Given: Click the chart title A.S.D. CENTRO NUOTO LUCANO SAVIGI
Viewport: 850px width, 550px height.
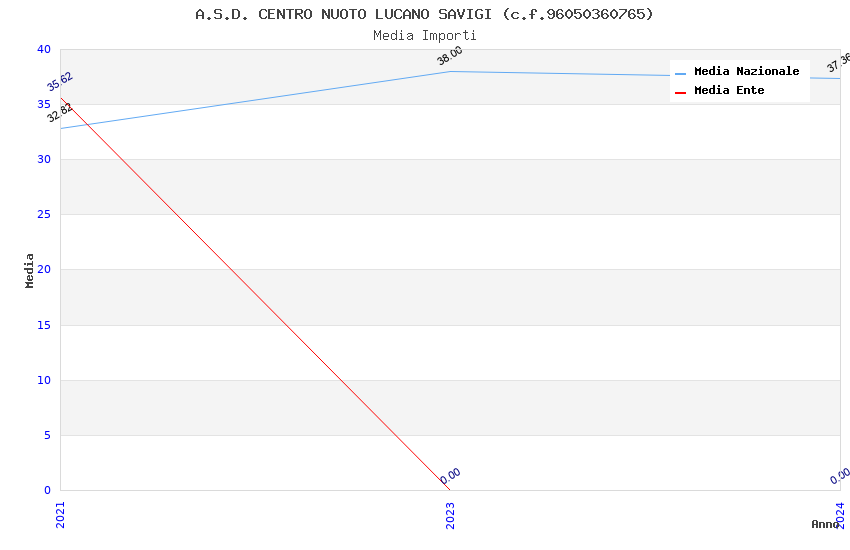Looking at the screenshot, I should point(424,14).
